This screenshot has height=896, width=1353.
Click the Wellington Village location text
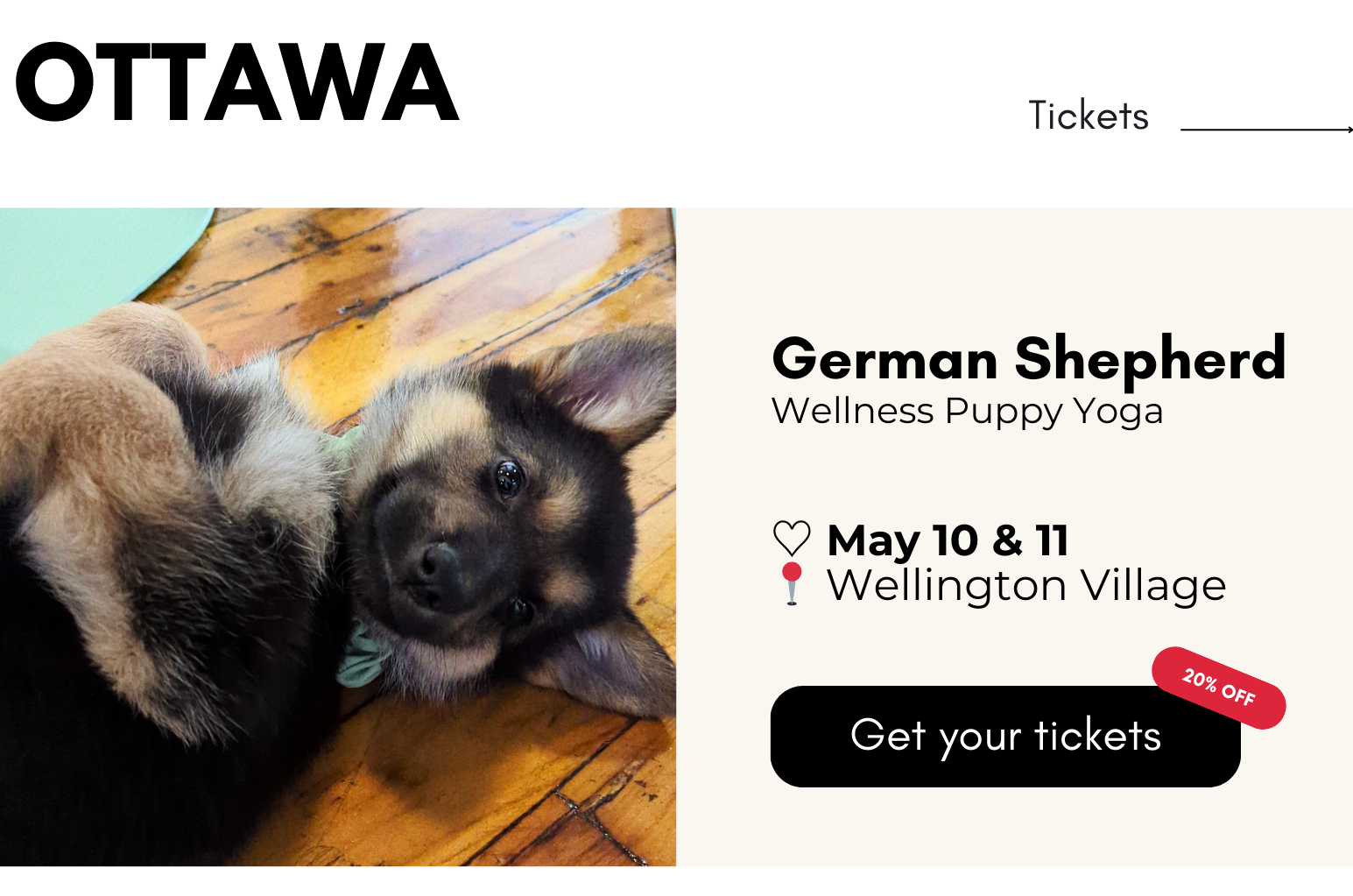1026,585
